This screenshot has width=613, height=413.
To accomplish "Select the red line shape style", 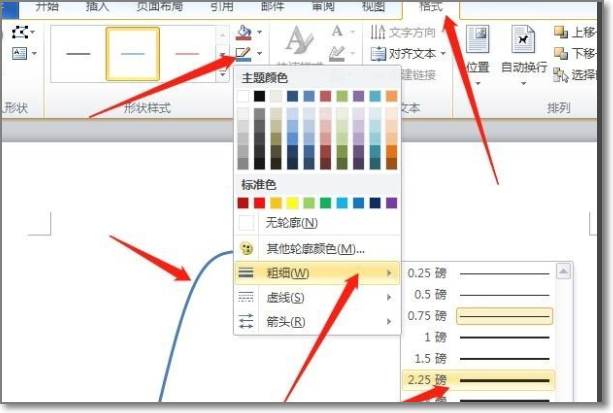I will point(187,54).
